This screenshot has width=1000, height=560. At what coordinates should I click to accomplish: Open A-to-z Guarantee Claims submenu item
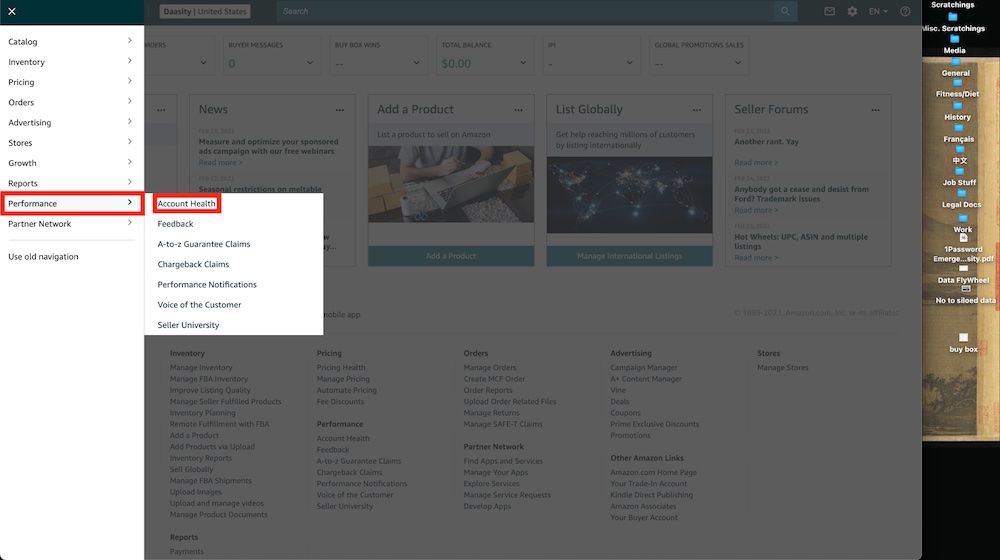pyautogui.click(x=204, y=244)
